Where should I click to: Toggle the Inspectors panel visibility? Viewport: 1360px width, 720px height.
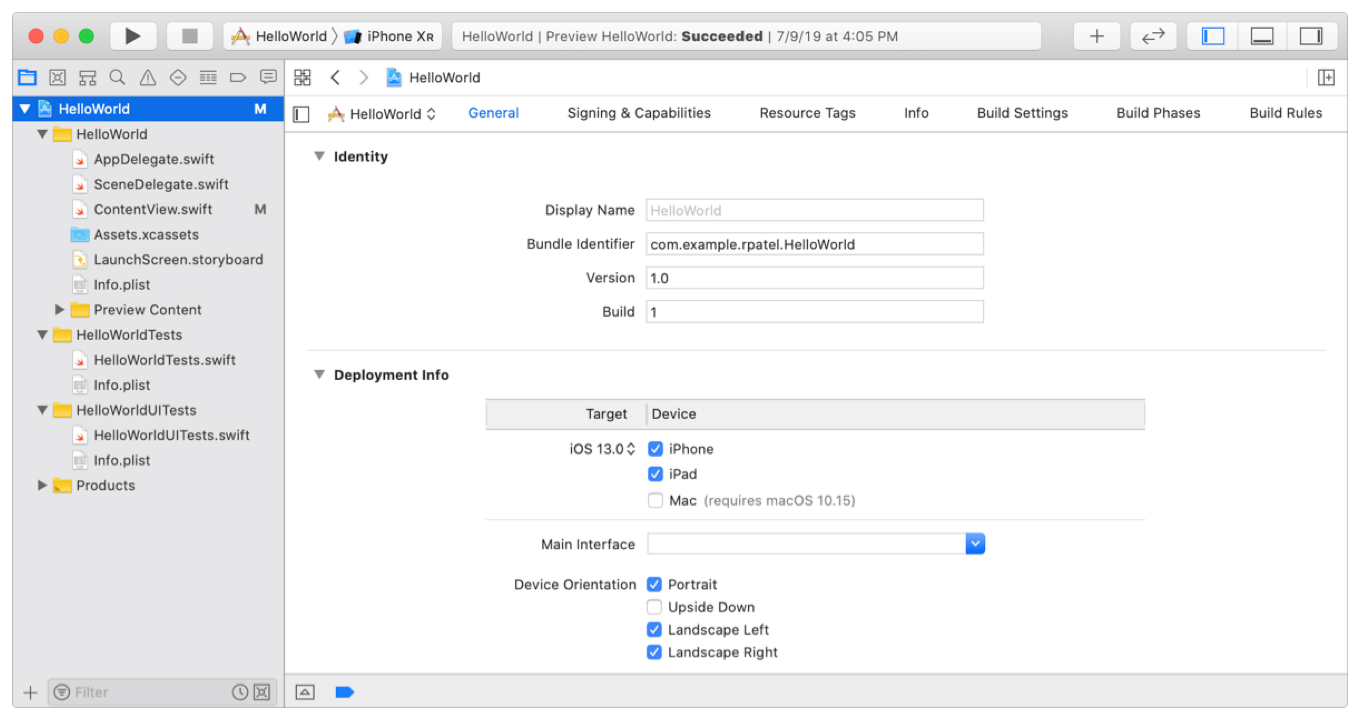[x=1311, y=36]
